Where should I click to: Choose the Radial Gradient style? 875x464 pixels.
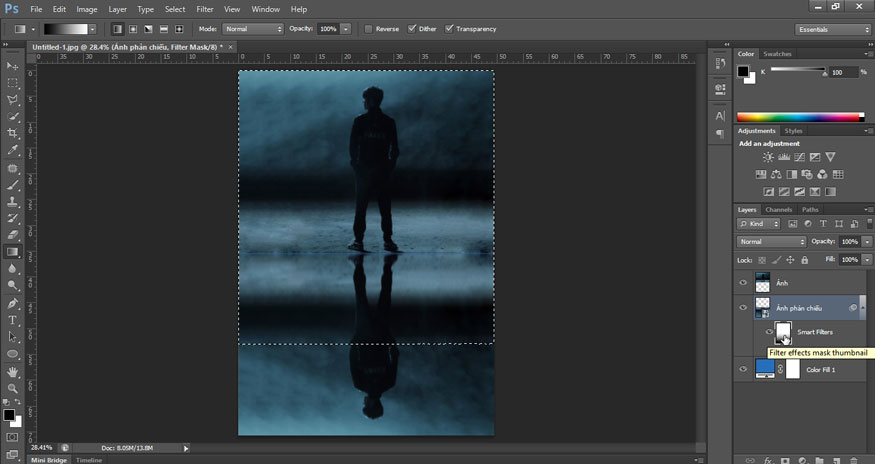pos(133,29)
